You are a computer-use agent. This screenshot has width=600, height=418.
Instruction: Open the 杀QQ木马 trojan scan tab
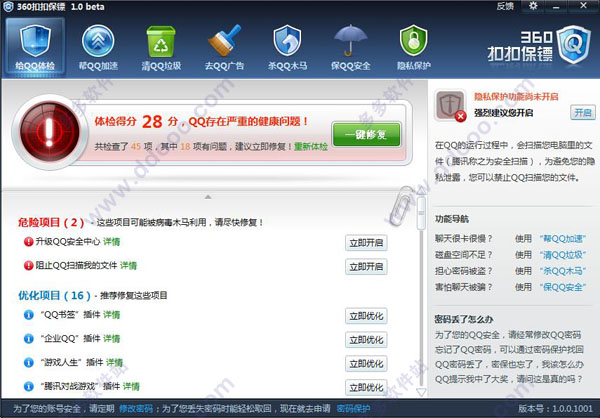pyautogui.click(x=287, y=47)
